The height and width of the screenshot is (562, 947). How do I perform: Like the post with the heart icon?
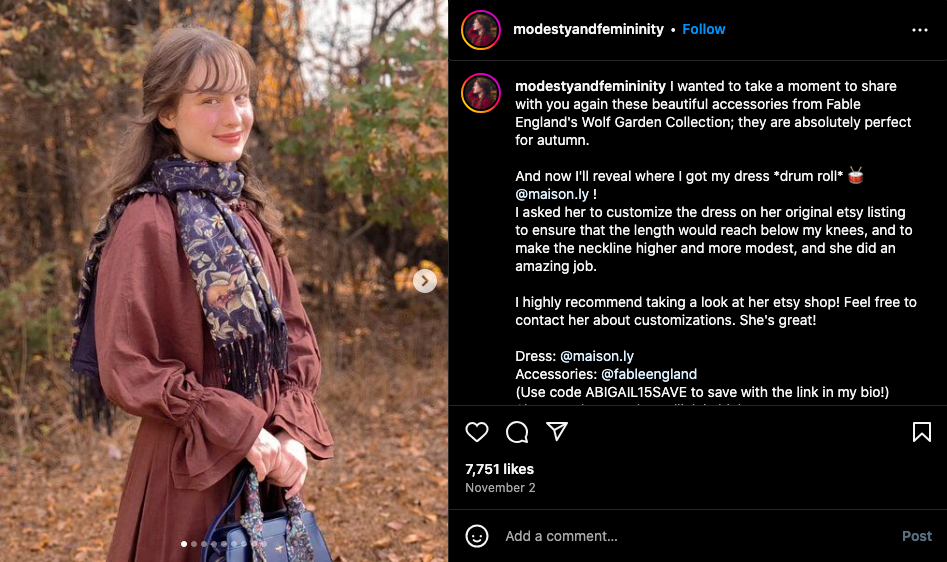(477, 432)
